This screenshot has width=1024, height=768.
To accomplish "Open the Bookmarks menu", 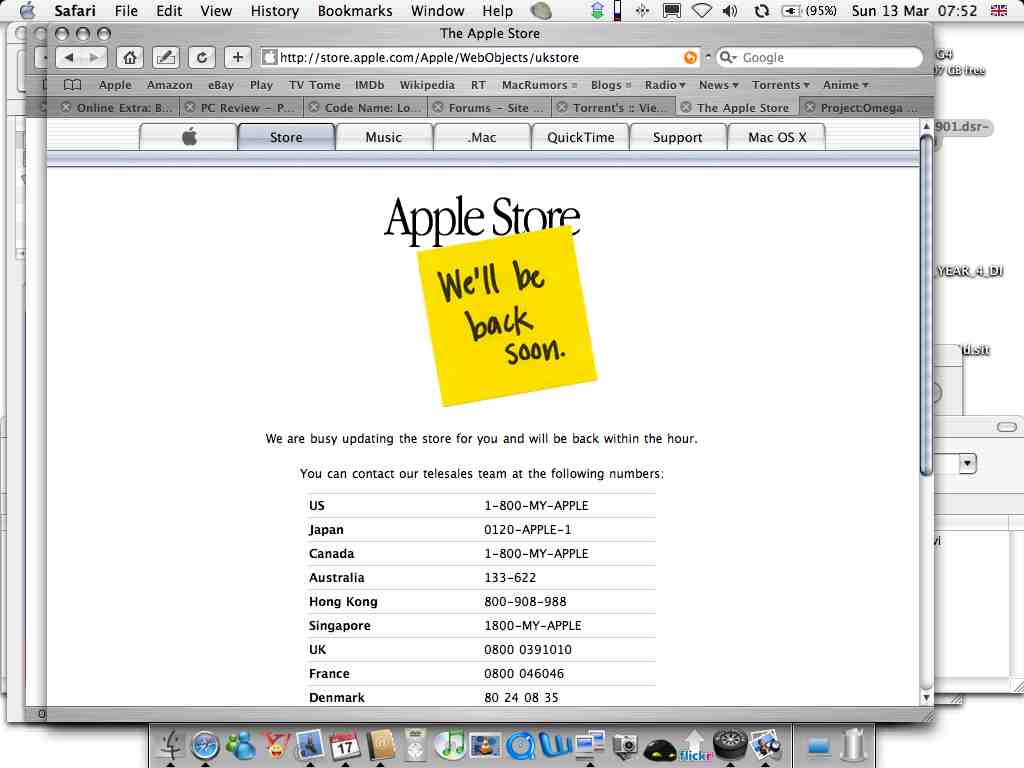I will 355,10.
